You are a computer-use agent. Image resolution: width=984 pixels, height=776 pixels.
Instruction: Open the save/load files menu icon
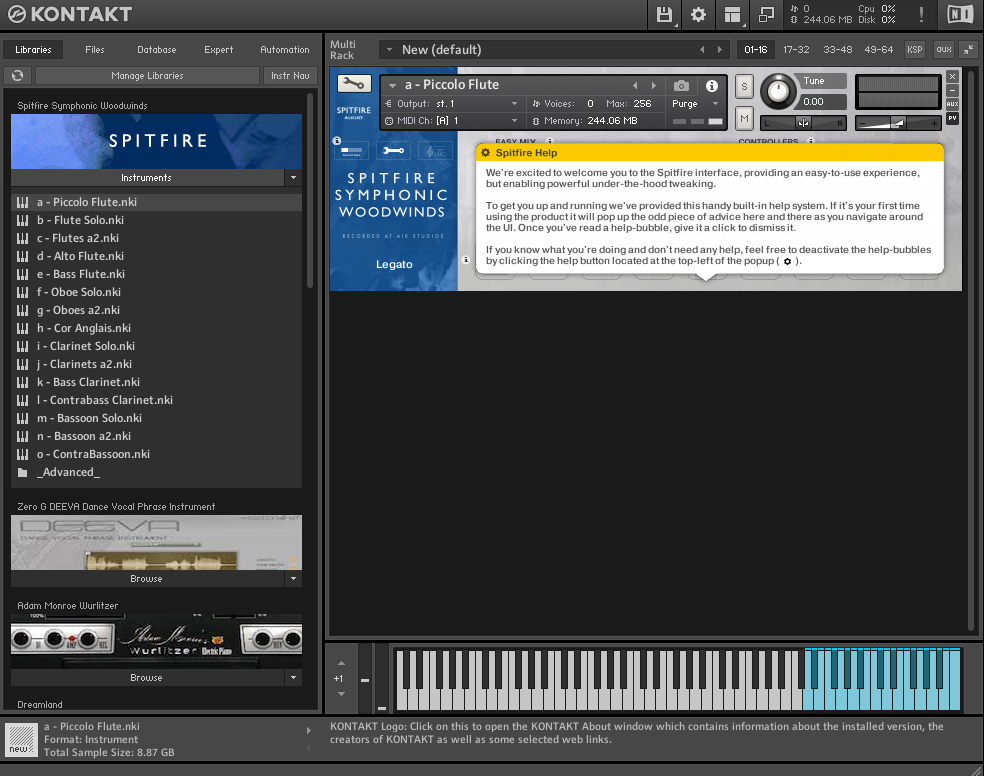[x=664, y=14]
